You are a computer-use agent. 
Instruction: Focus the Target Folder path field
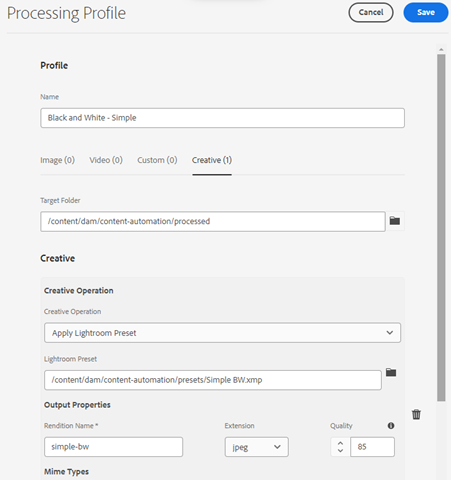click(x=213, y=221)
